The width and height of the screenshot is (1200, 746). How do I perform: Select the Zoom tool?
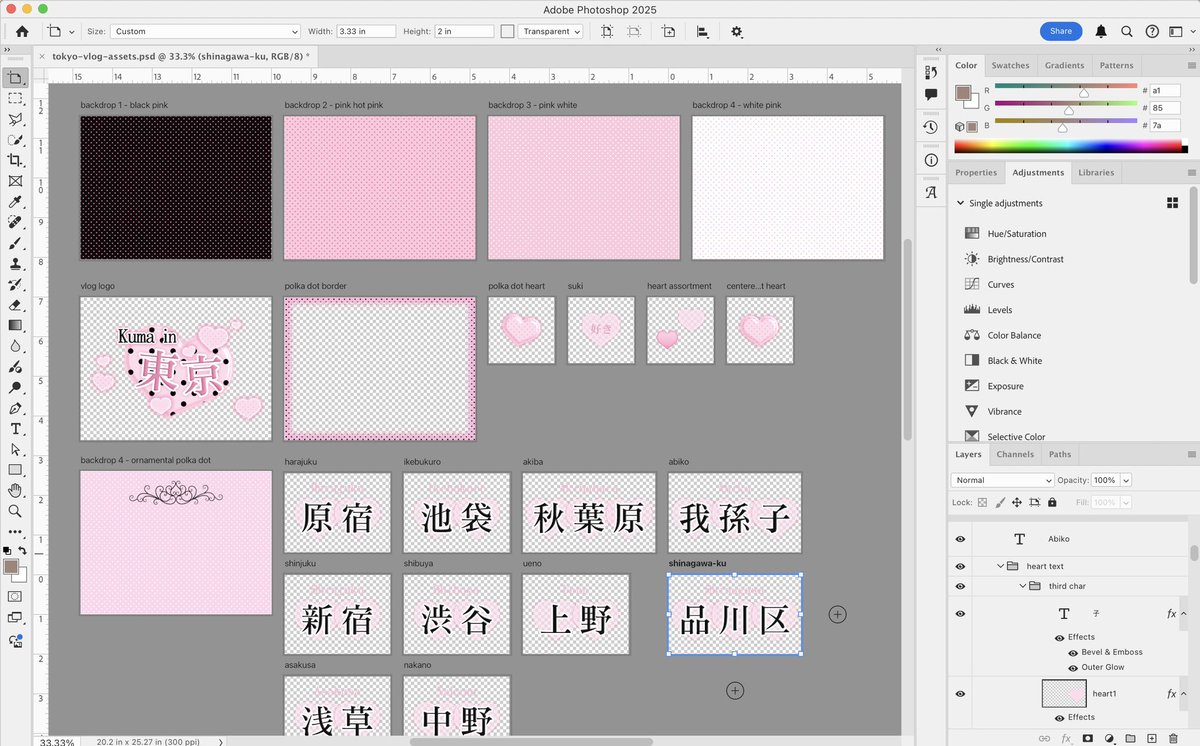[x=15, y=511]
